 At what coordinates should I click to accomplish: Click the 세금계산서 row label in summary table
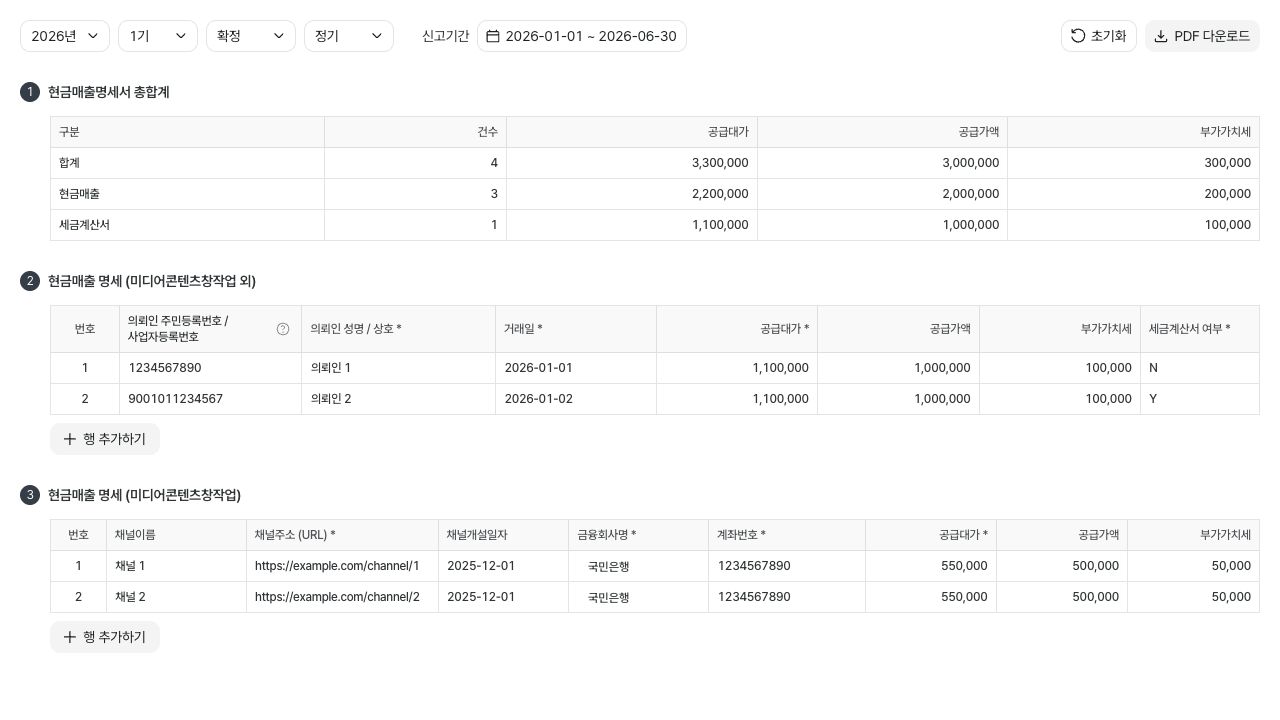(x=84, y=225)
